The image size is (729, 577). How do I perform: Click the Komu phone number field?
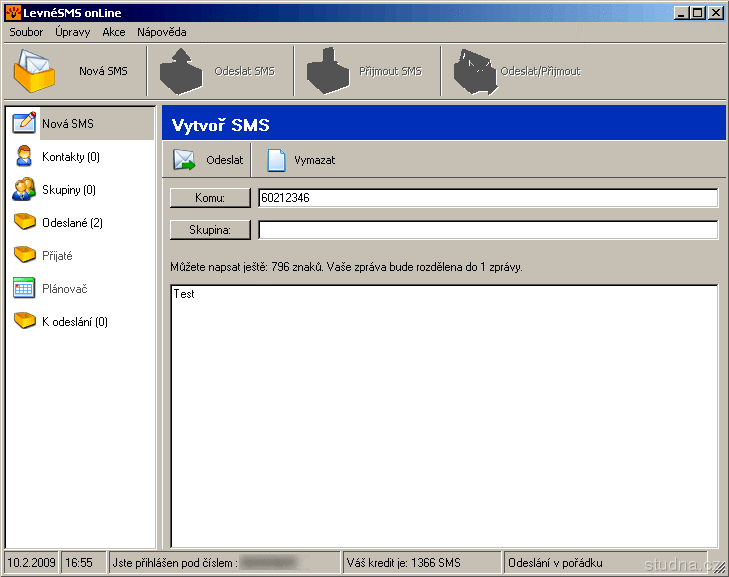pyautogui.click(x=487, y=198)
